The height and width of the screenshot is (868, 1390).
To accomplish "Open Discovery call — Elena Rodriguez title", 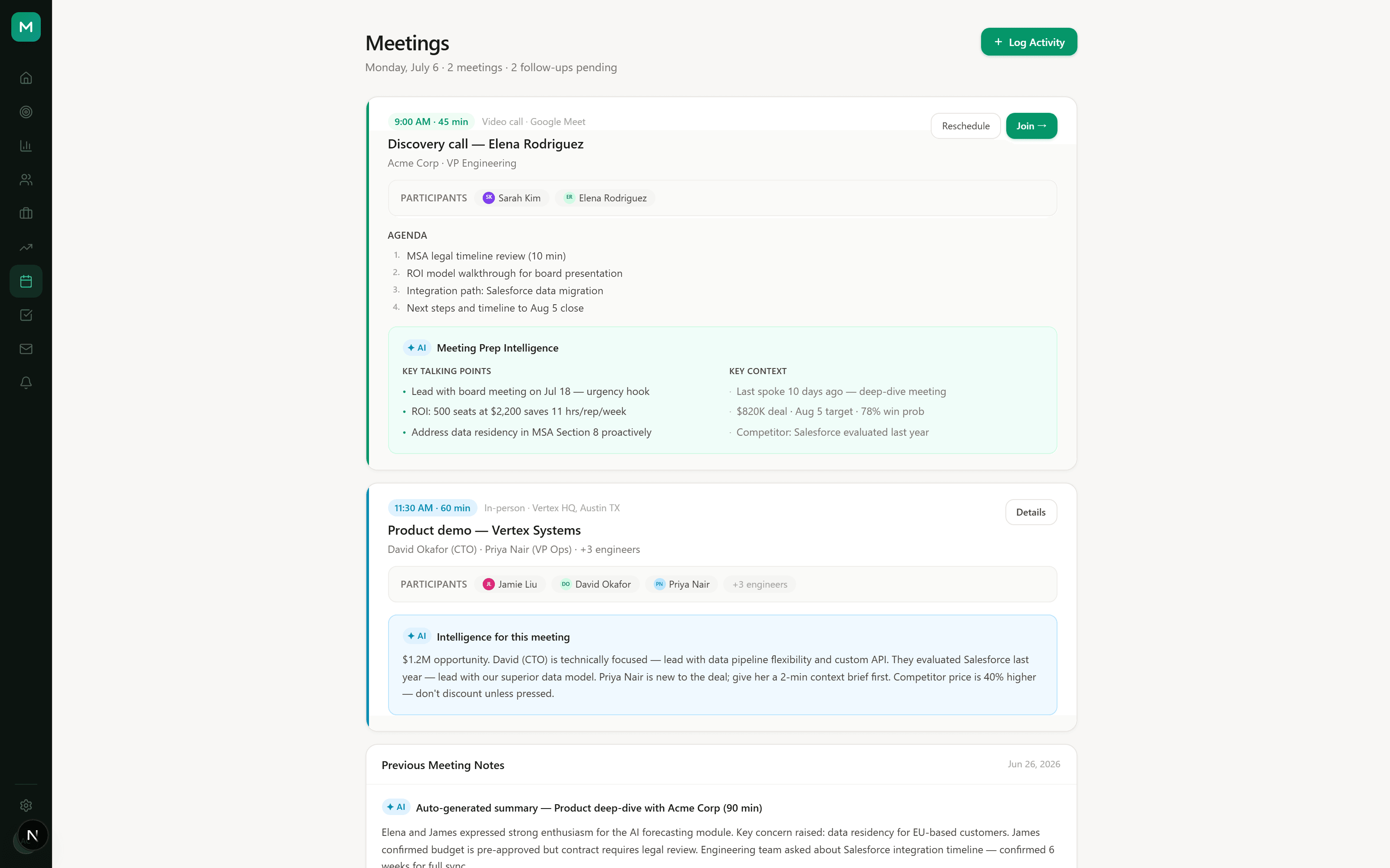I will point(485,144).
